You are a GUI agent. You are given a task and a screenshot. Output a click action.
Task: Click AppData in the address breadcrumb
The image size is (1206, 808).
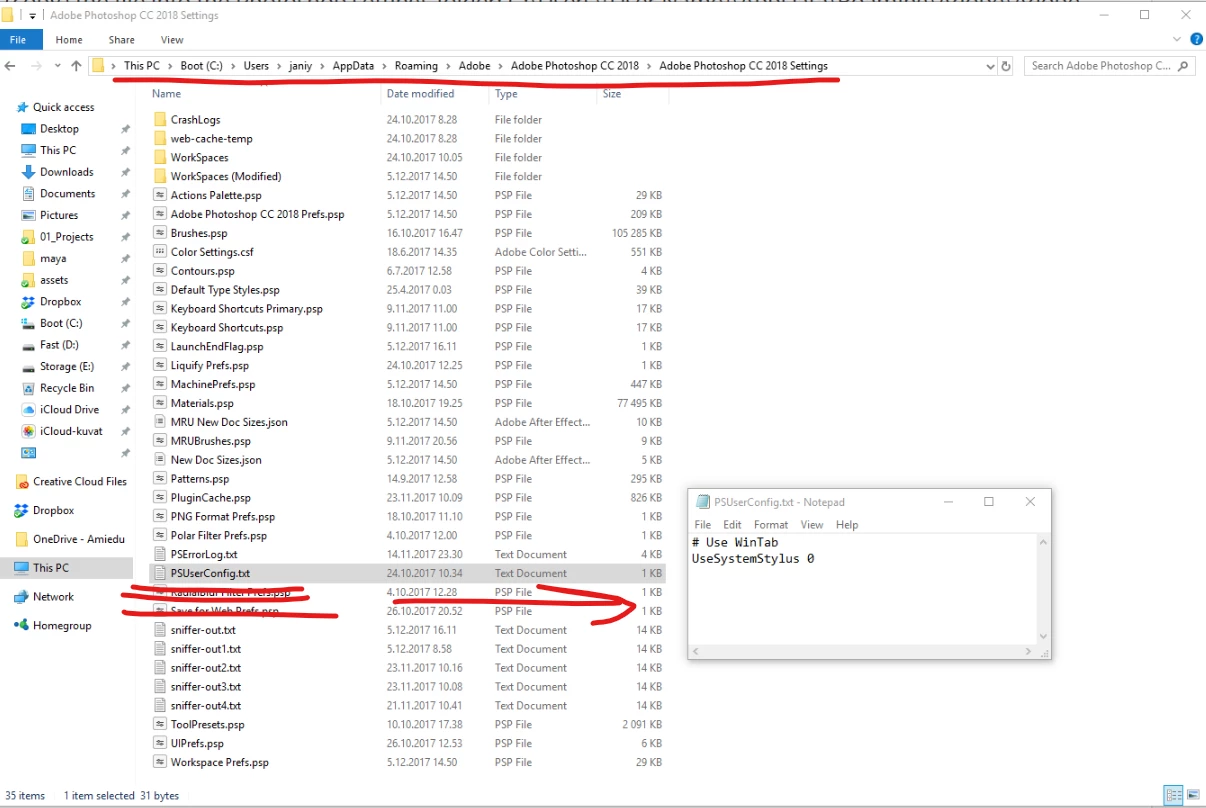click(x=353, y=66)
